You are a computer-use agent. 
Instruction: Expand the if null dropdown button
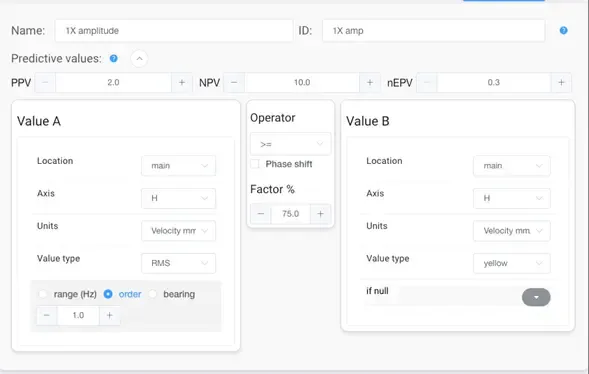point(536,297)
